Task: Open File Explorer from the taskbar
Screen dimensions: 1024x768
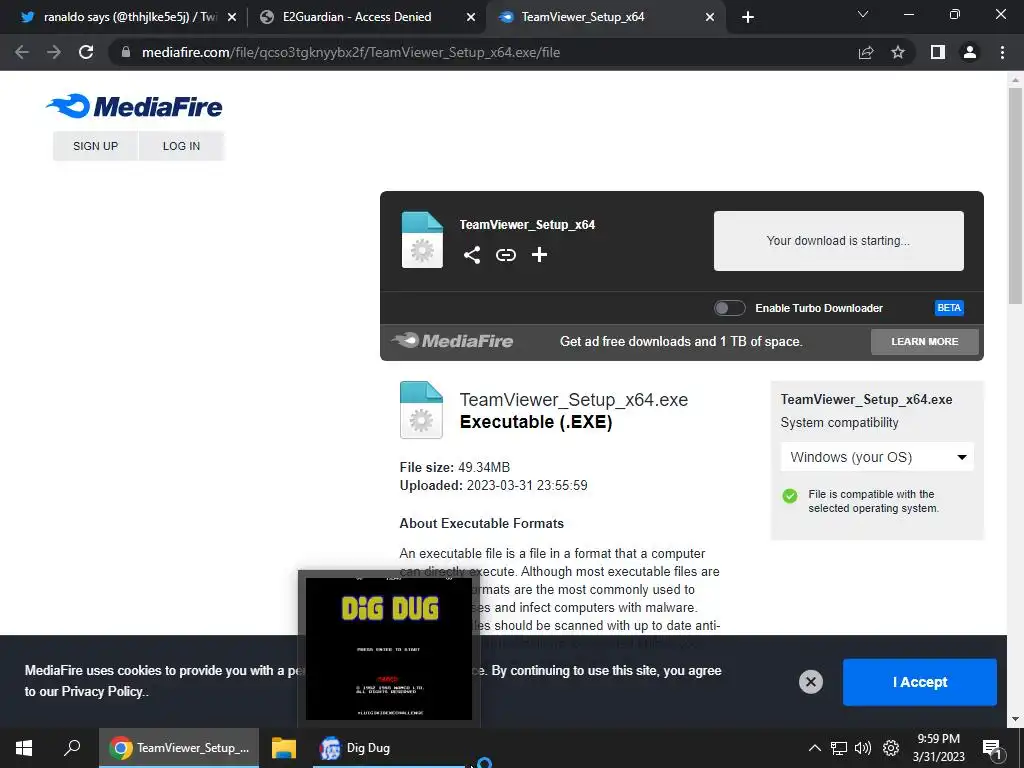Action: click(x=283, y=748)
